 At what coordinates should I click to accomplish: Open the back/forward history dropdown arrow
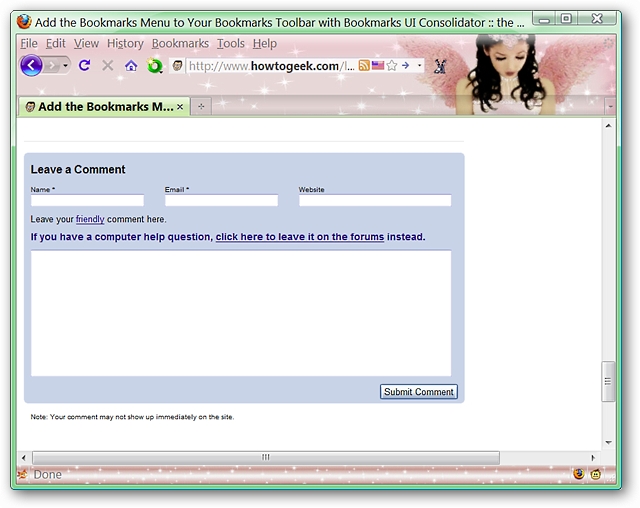click(65, 65)
